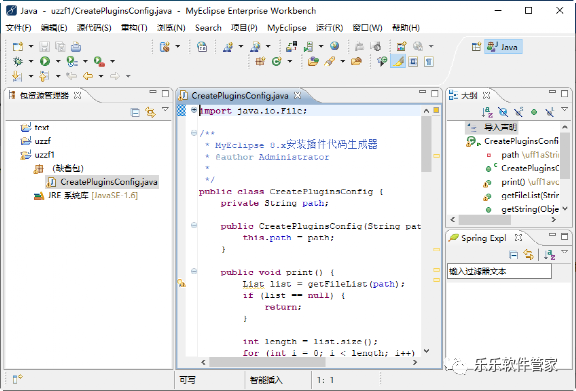Screen dimensions: 576x391
Task: Click the Save All toolbar icon
Action: [60, 47]
